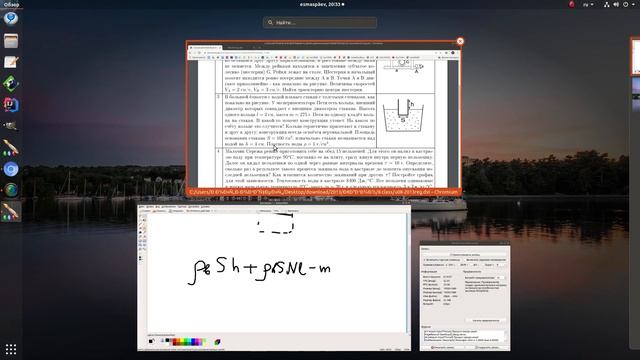Open the Files manager from the dock

[x=11, y=41]
